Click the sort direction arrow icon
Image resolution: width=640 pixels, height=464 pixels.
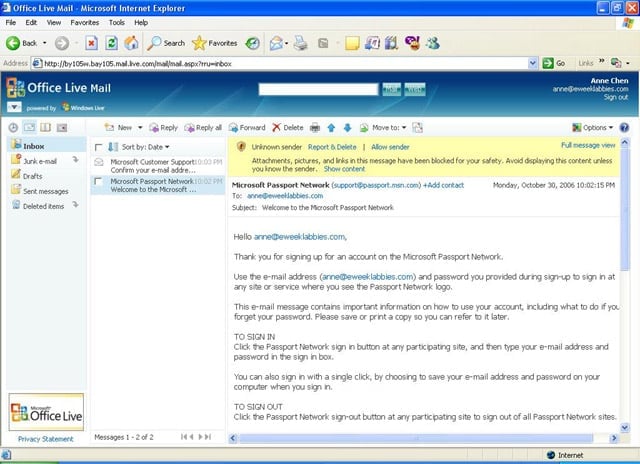(113, 147)
